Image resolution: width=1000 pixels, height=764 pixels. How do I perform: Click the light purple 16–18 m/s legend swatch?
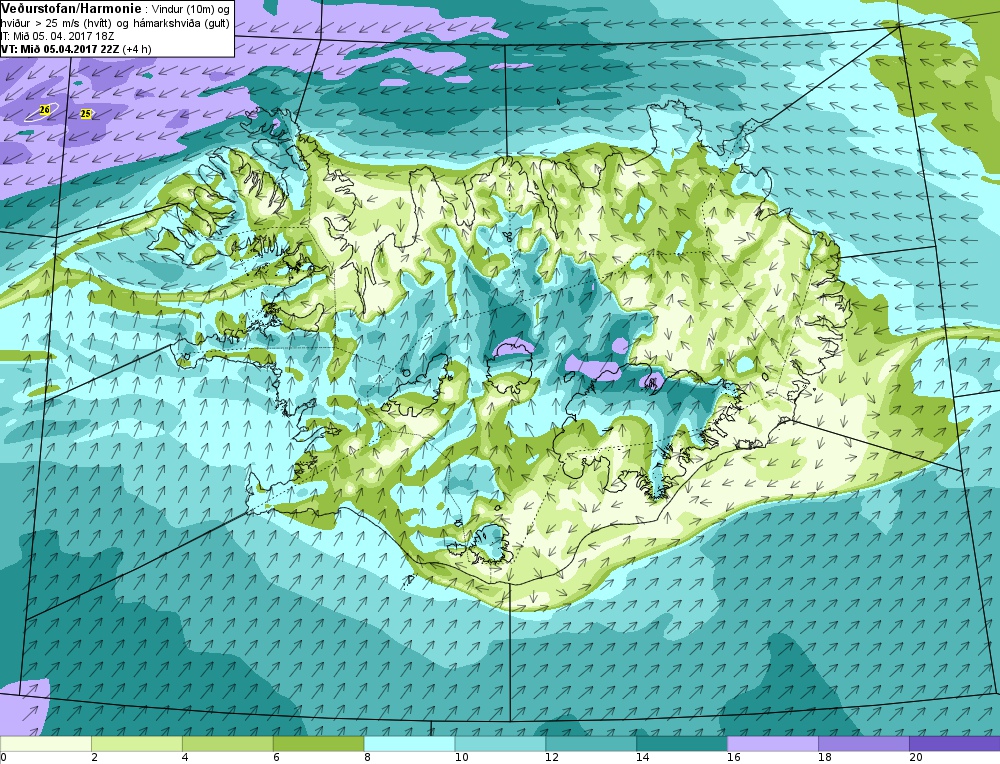[x=773, y=744]
